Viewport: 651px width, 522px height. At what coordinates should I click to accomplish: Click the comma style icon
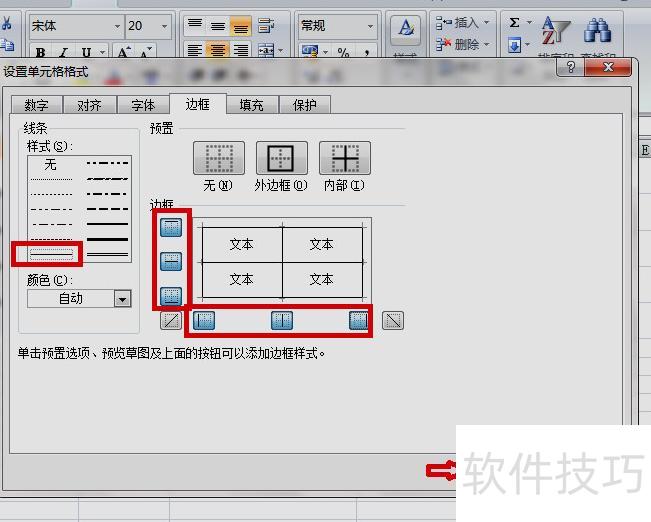coord(367,52)
